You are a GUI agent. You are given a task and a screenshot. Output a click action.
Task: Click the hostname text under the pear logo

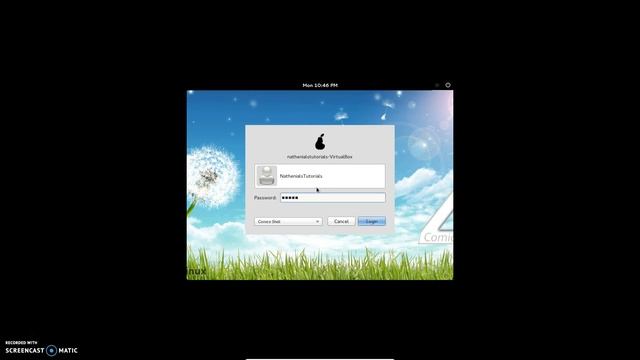[x=320, y=157]
